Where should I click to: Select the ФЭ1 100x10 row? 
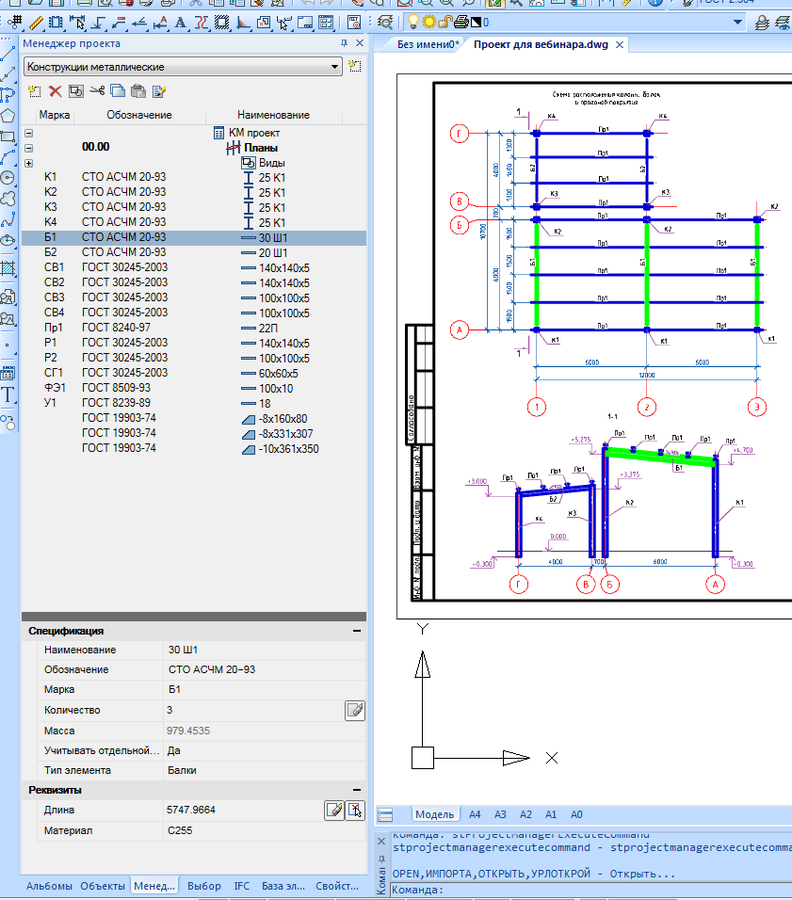tap(194, 388)
